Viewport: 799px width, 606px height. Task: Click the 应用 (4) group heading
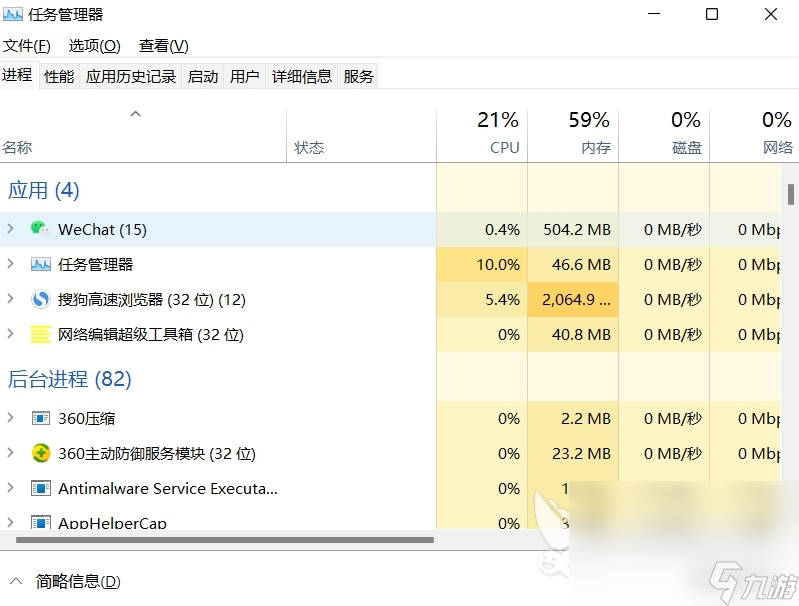43,190
